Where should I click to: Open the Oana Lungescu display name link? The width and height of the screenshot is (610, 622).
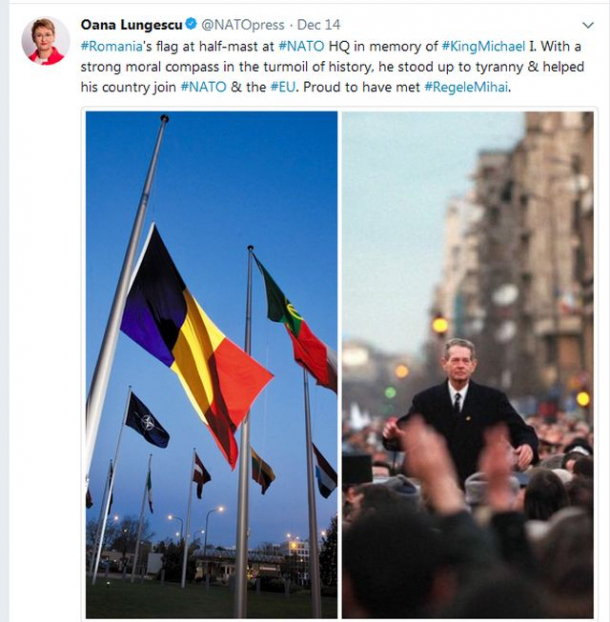pyautogui.click(x=131, y=25)
